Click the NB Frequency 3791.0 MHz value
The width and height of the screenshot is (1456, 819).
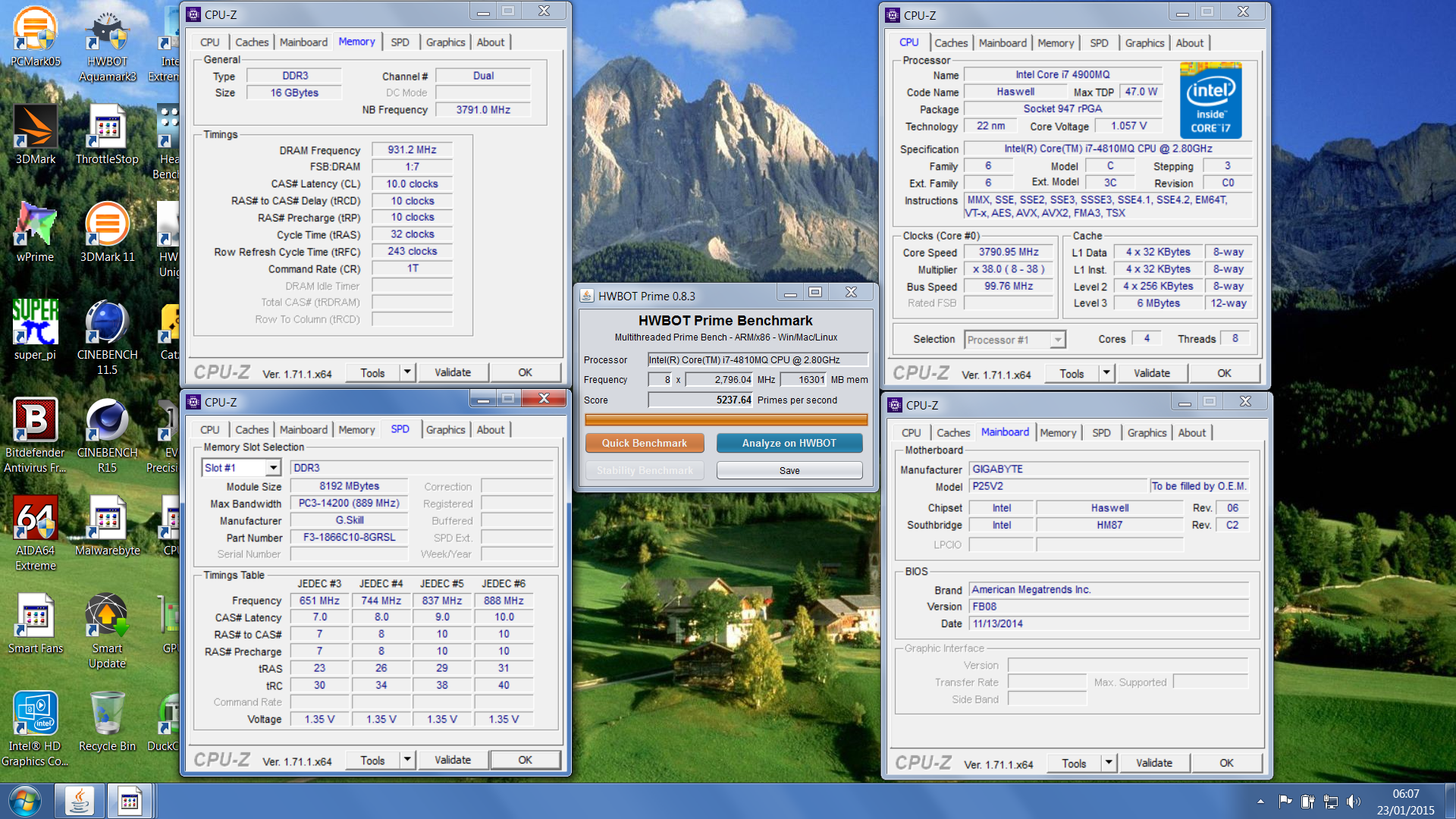[x=482, y=110]
